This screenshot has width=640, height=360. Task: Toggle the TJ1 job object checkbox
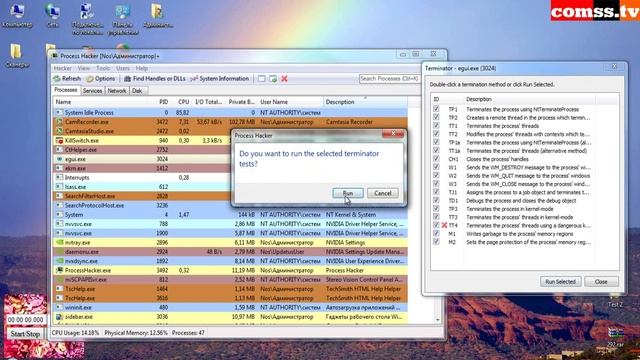click(436, 192)
